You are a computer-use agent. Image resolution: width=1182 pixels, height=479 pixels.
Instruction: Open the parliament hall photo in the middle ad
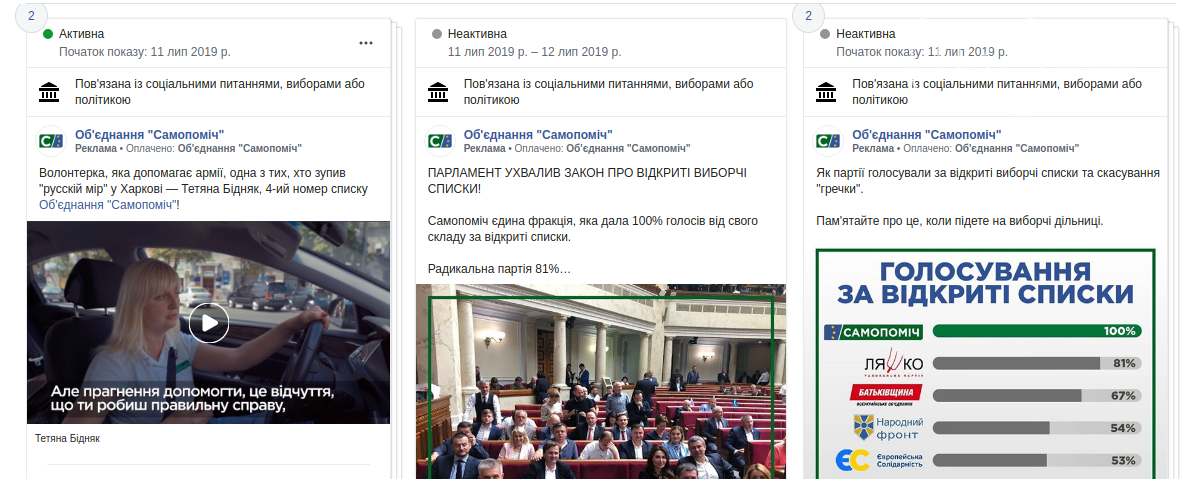pos(601,381)
